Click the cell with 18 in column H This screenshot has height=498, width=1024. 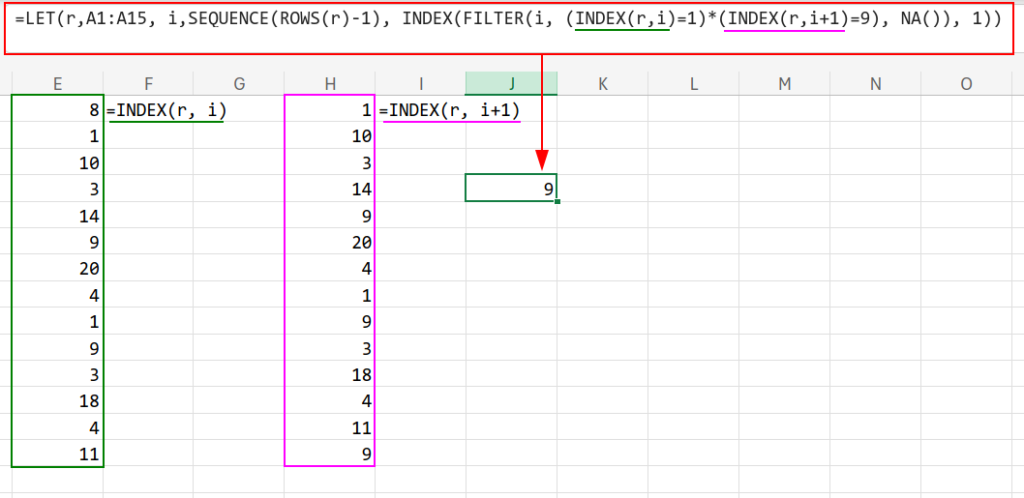point(329,374)
